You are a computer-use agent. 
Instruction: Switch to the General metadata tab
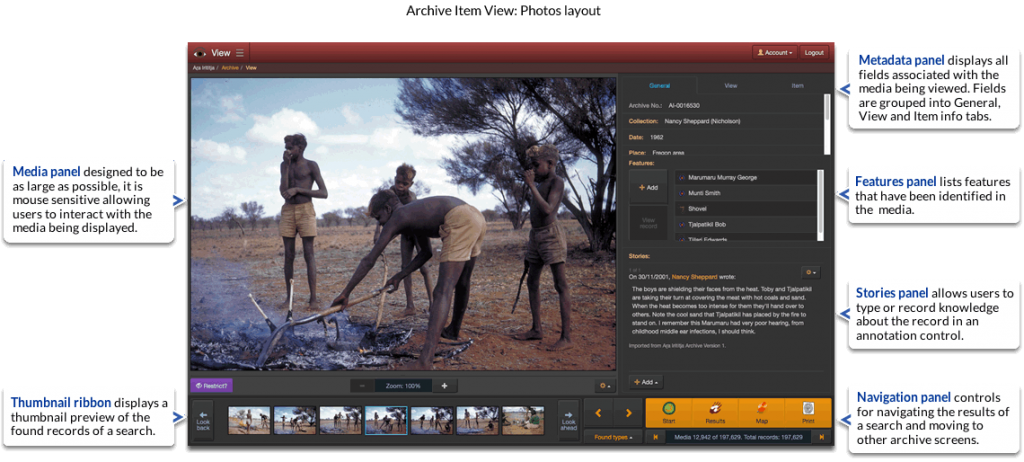click(659, 86)
